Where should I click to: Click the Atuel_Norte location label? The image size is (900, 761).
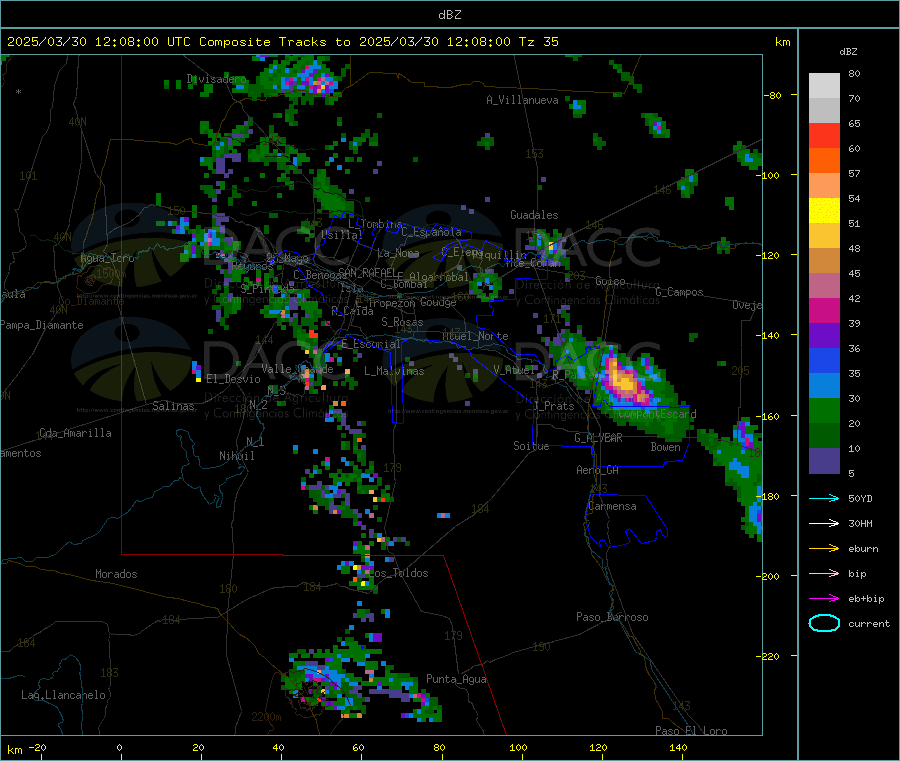[x=475, y=336]
